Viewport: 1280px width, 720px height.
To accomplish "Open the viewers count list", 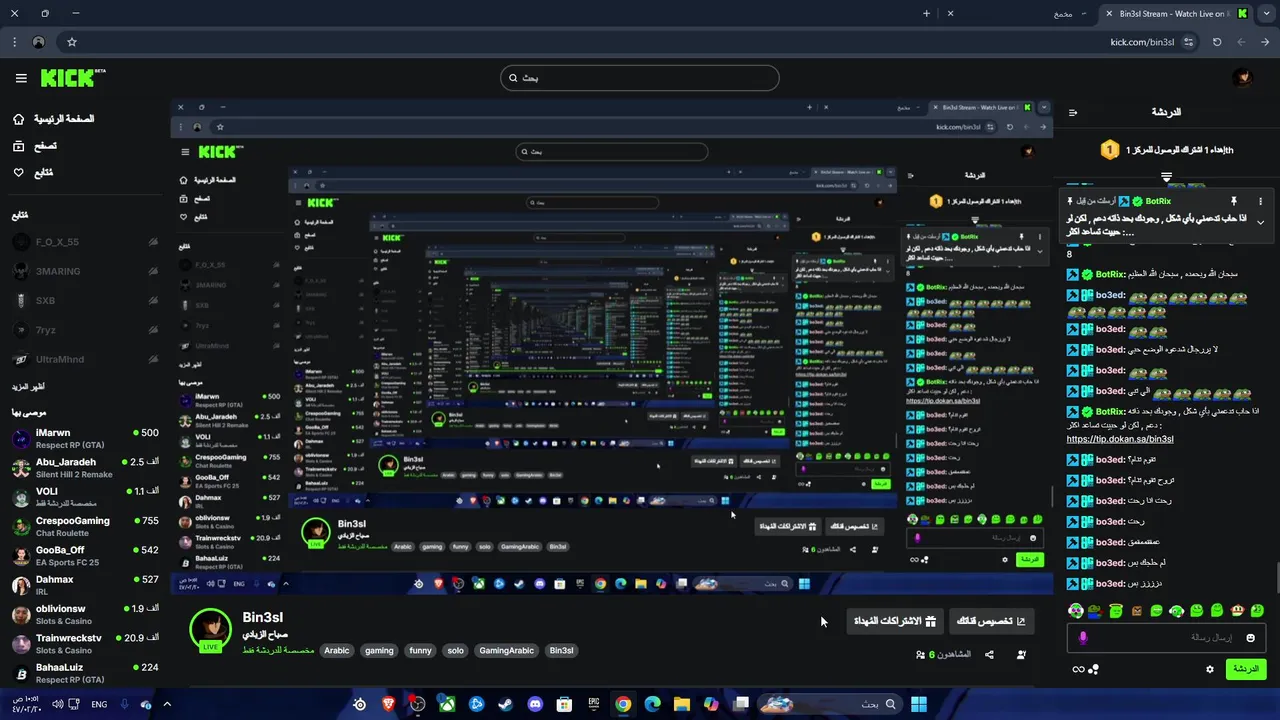I will [x=942, y=655].
